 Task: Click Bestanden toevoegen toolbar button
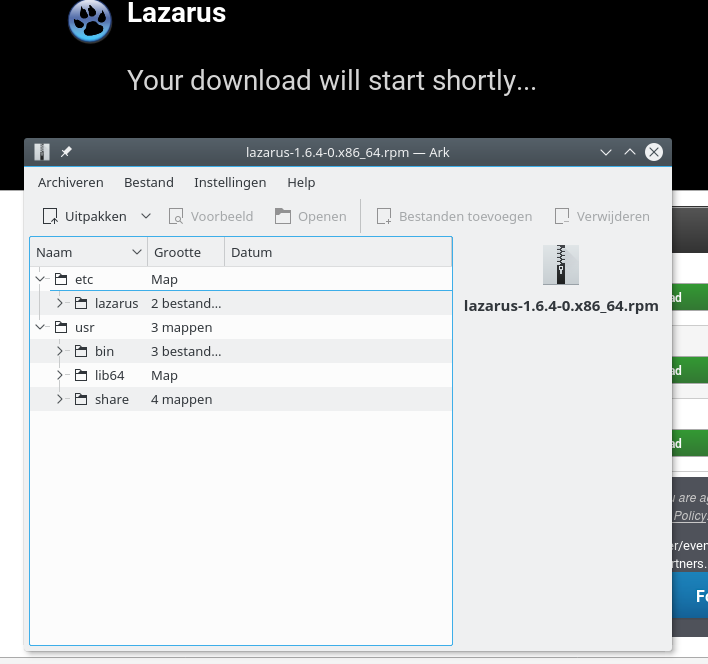pyautogui.click(x=454, y=216)
